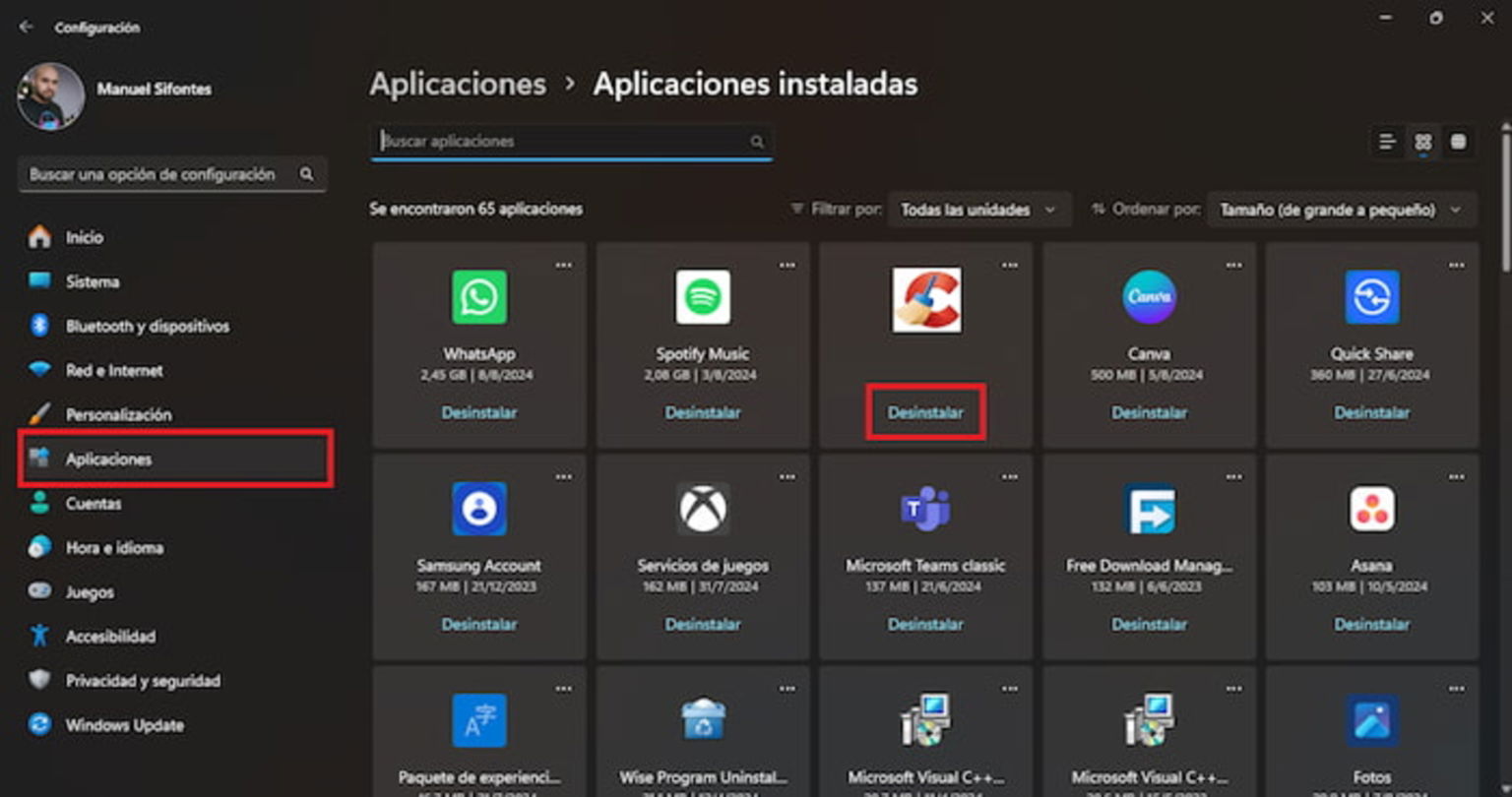Switch to grid view layout icon
Image resolution: width=1512 pixels, height=797 pixels.
coord(1423,142)
